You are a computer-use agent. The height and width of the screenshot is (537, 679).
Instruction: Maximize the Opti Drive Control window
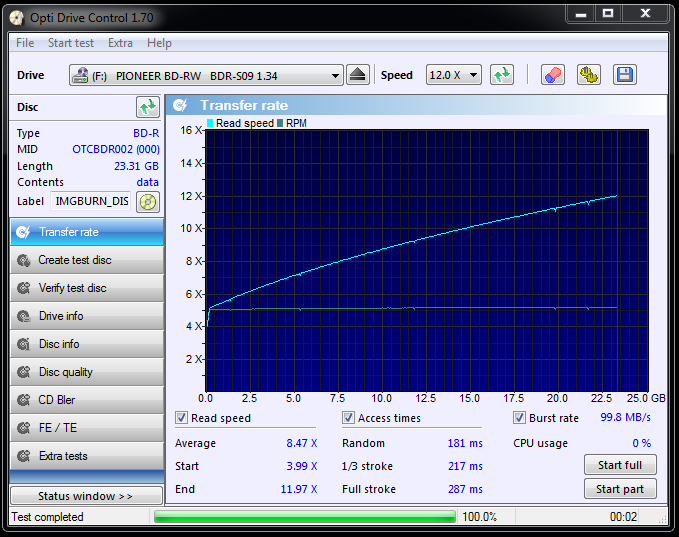click(608, 14)
